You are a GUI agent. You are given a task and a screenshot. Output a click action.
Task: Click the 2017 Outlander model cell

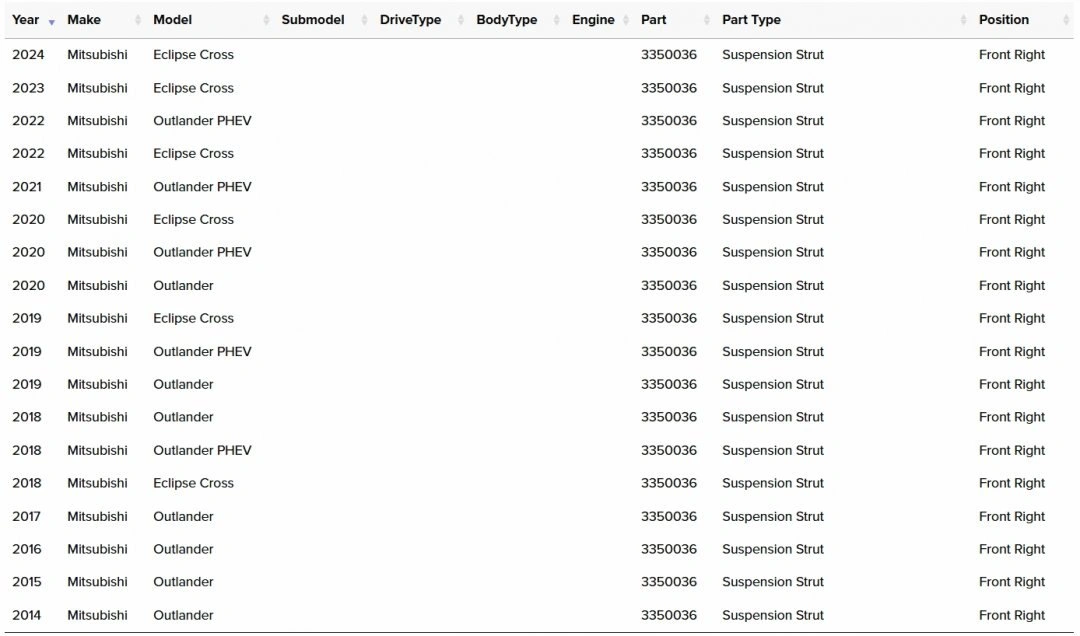(183, 516)
